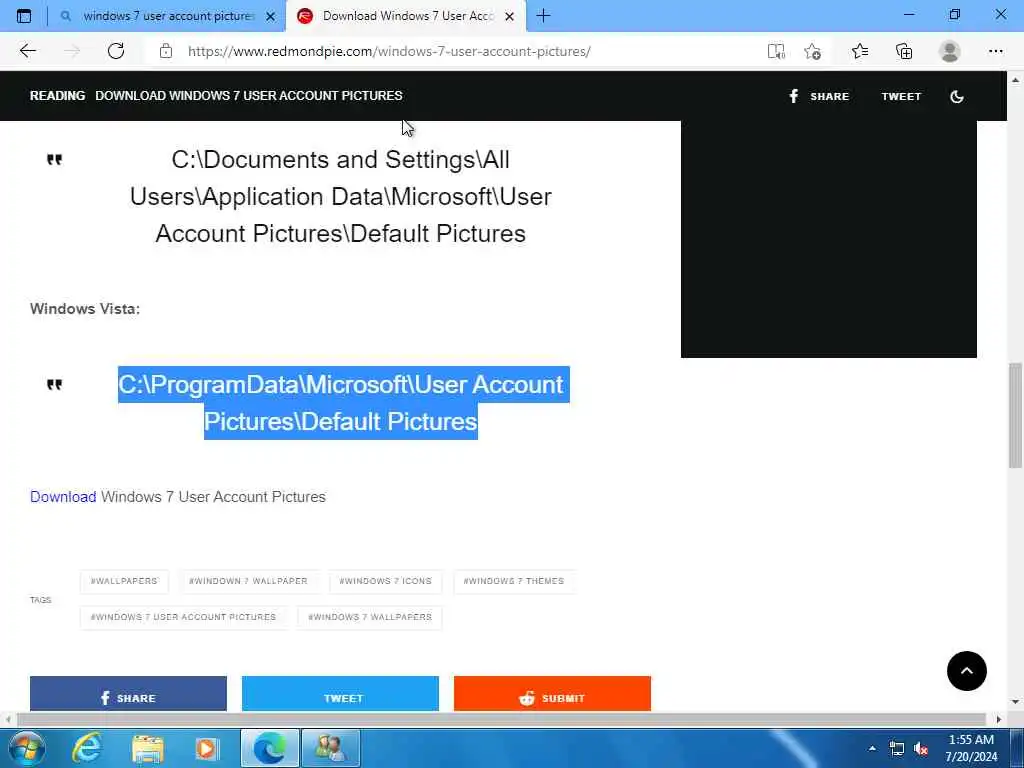Toggle dark mode moon icon
The image size is (1024, 768).
pos(957,97)
